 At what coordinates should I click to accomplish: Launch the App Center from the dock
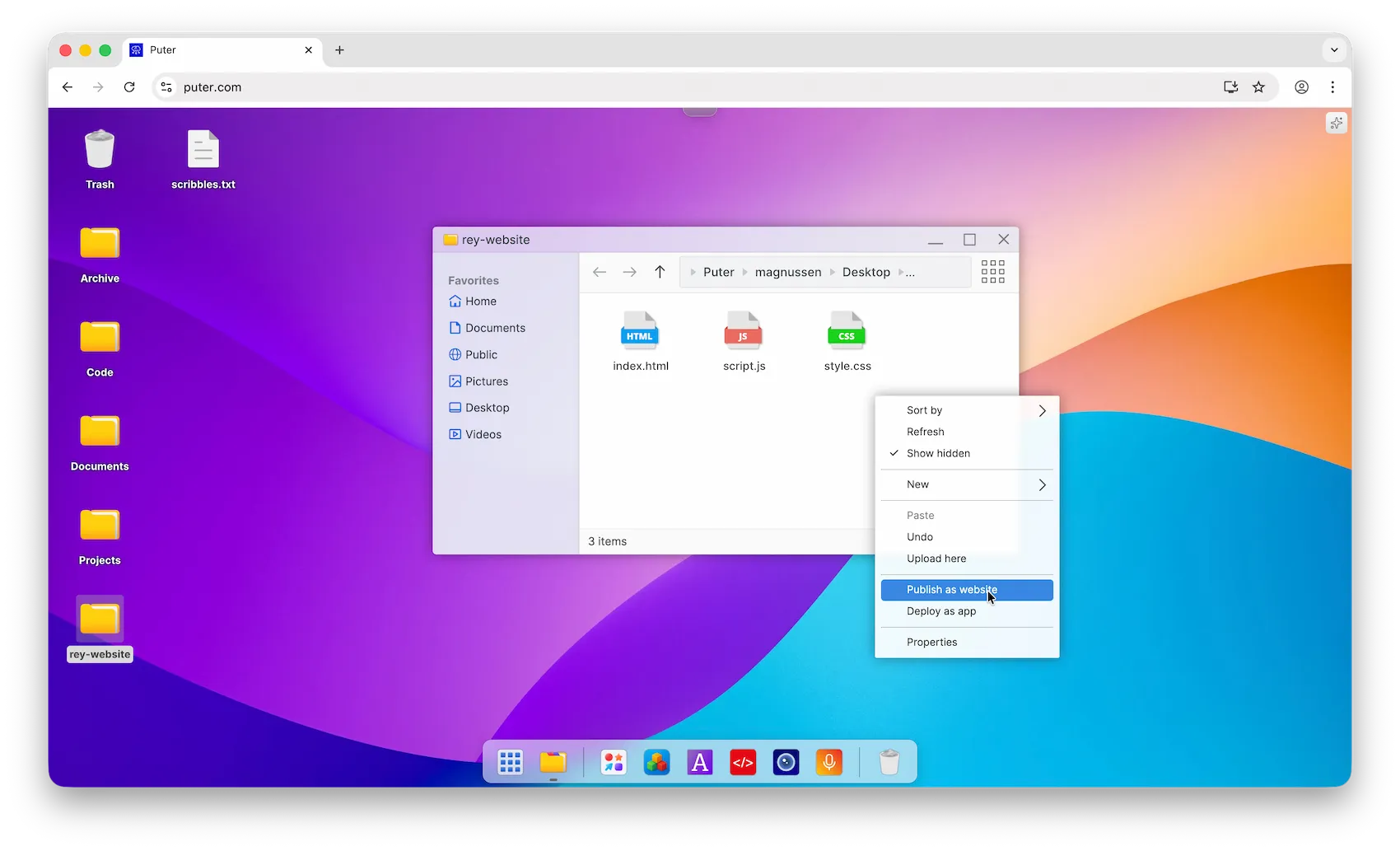(x=613, y=762)
